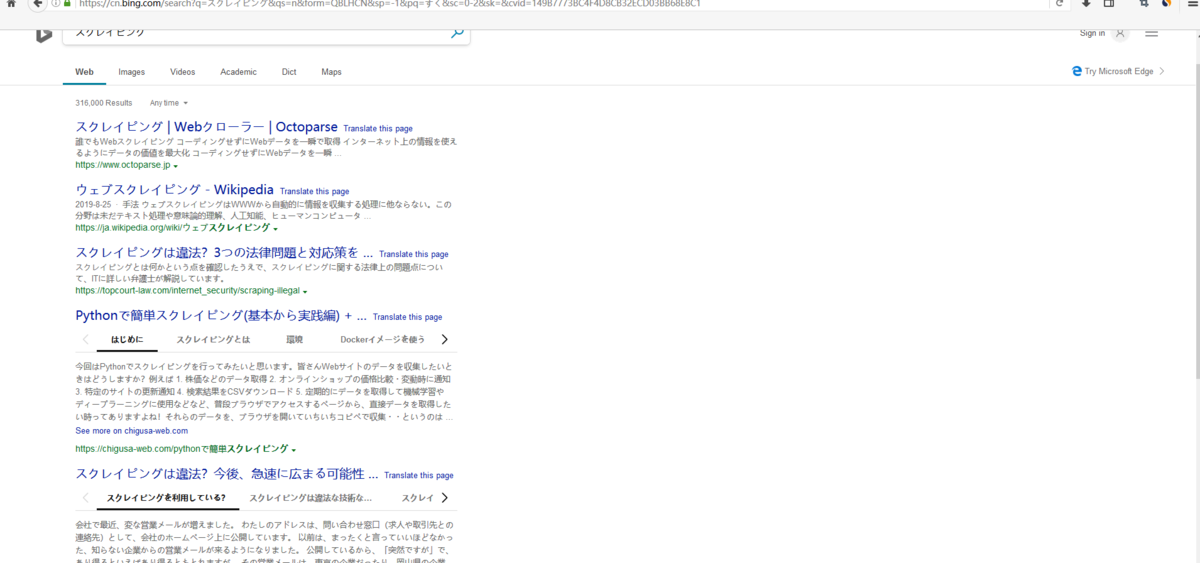Click the magnifier search icon in Bing box
The width and height of the screenshot is (1200, 563).
tap(457, 33)
